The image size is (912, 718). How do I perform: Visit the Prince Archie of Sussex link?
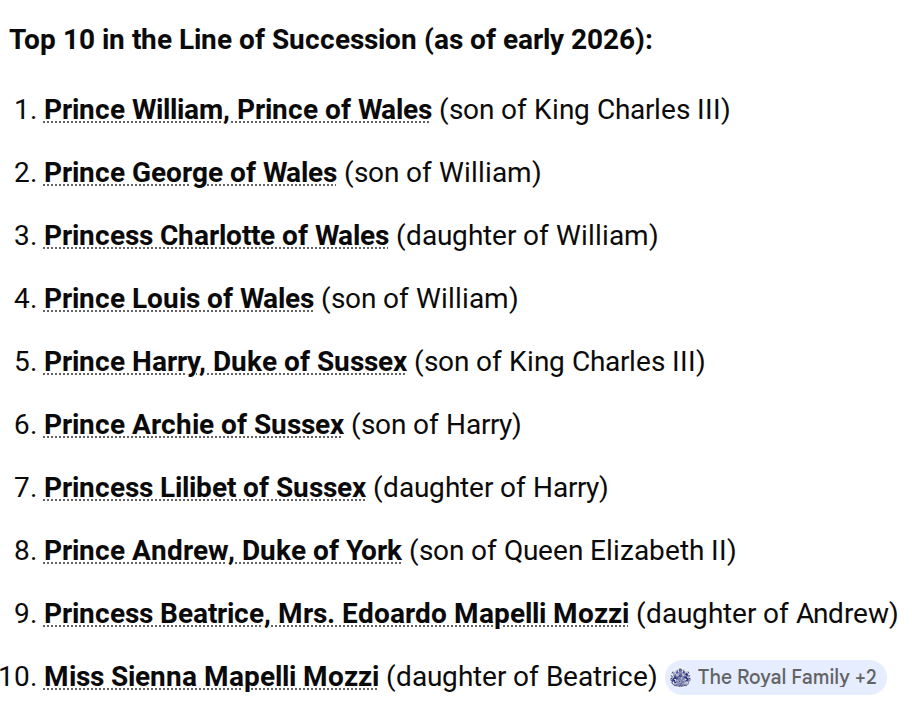194,425
